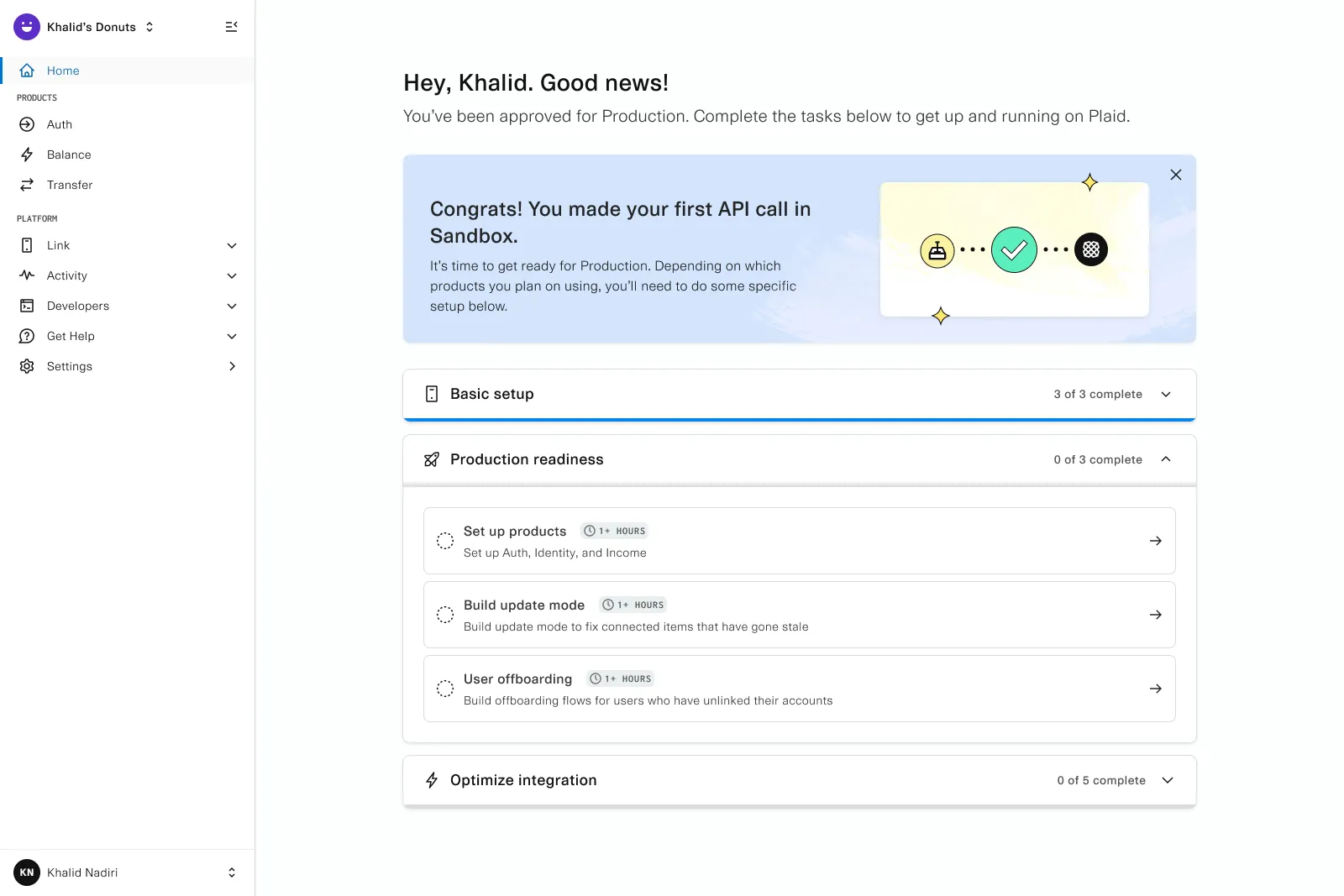Click the black Plaid logo circle in banner
Viewport: 1344px width, 896px height.
[1091, 249]
